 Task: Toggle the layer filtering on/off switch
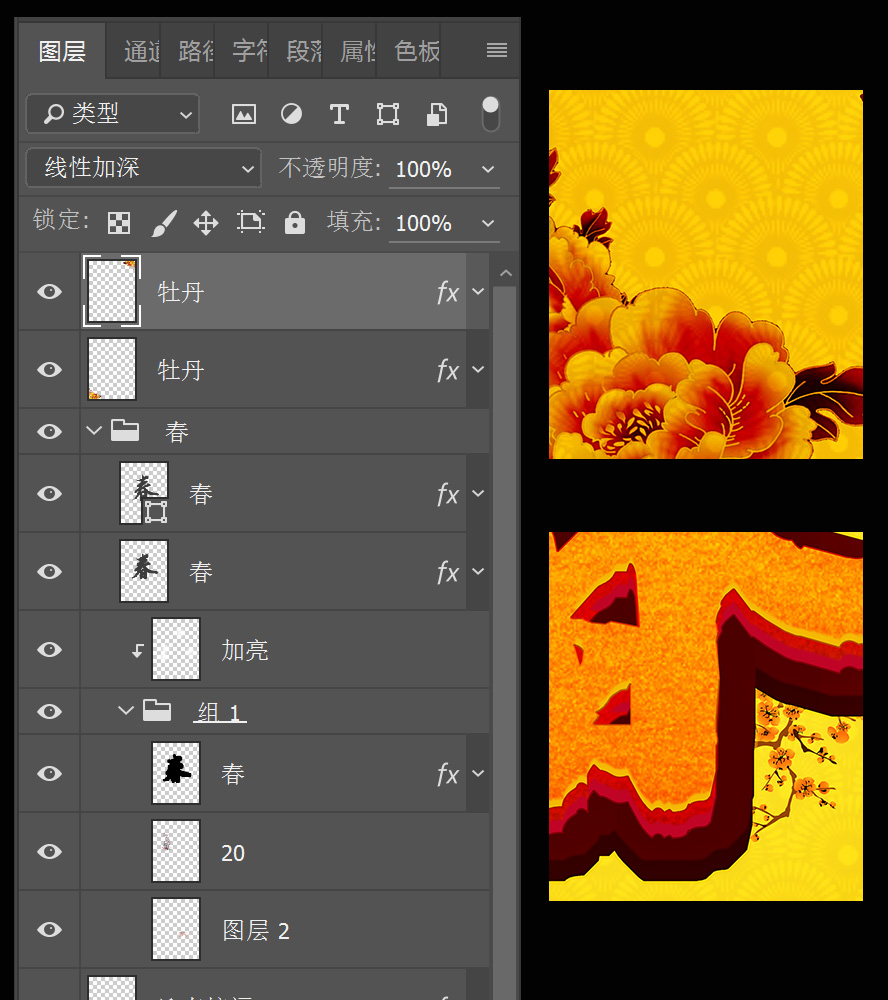point(490,114)
